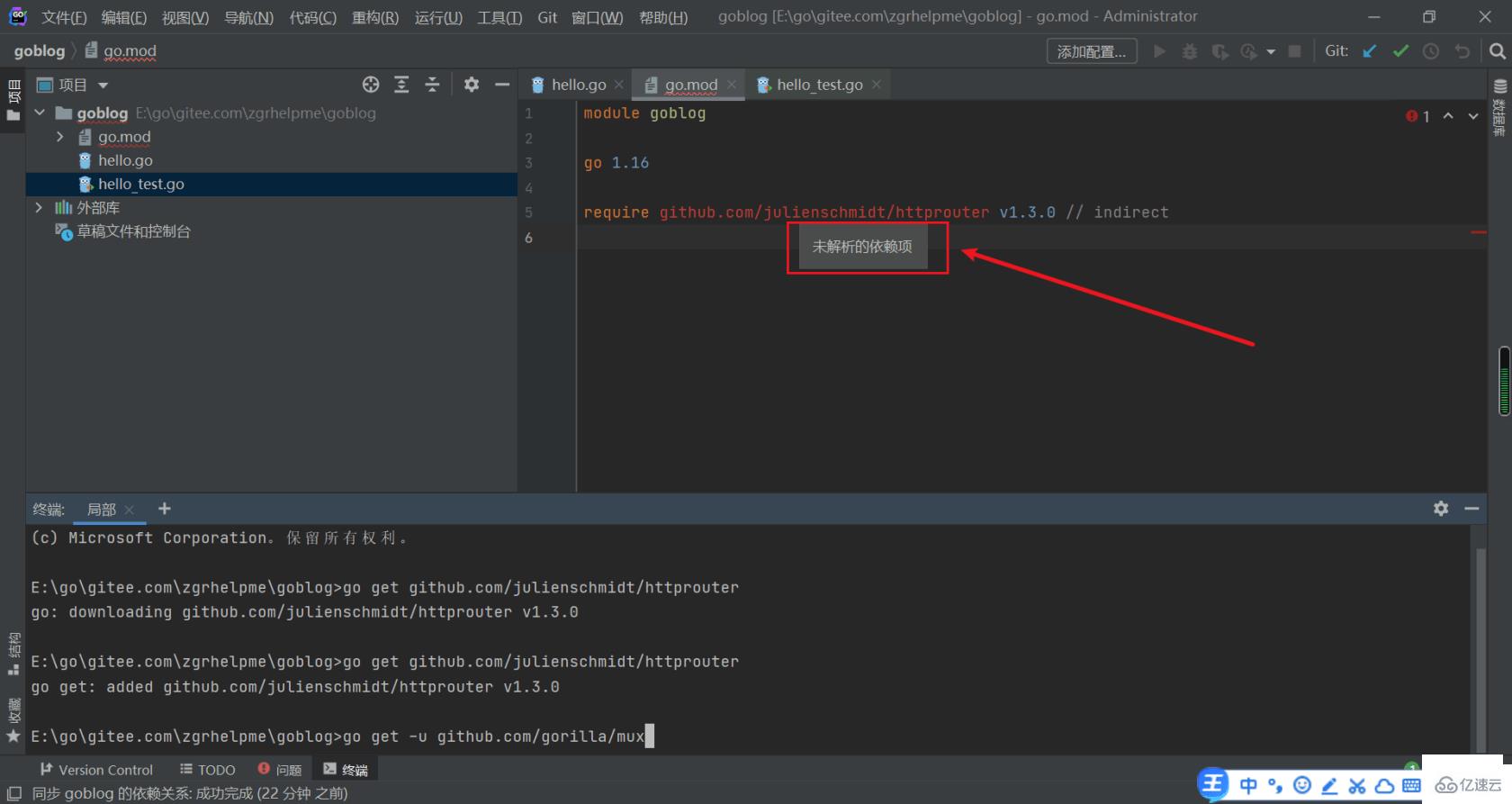Click the Debug bug icon
Screen dimensions: 1512x804
tap(1190, 51)
